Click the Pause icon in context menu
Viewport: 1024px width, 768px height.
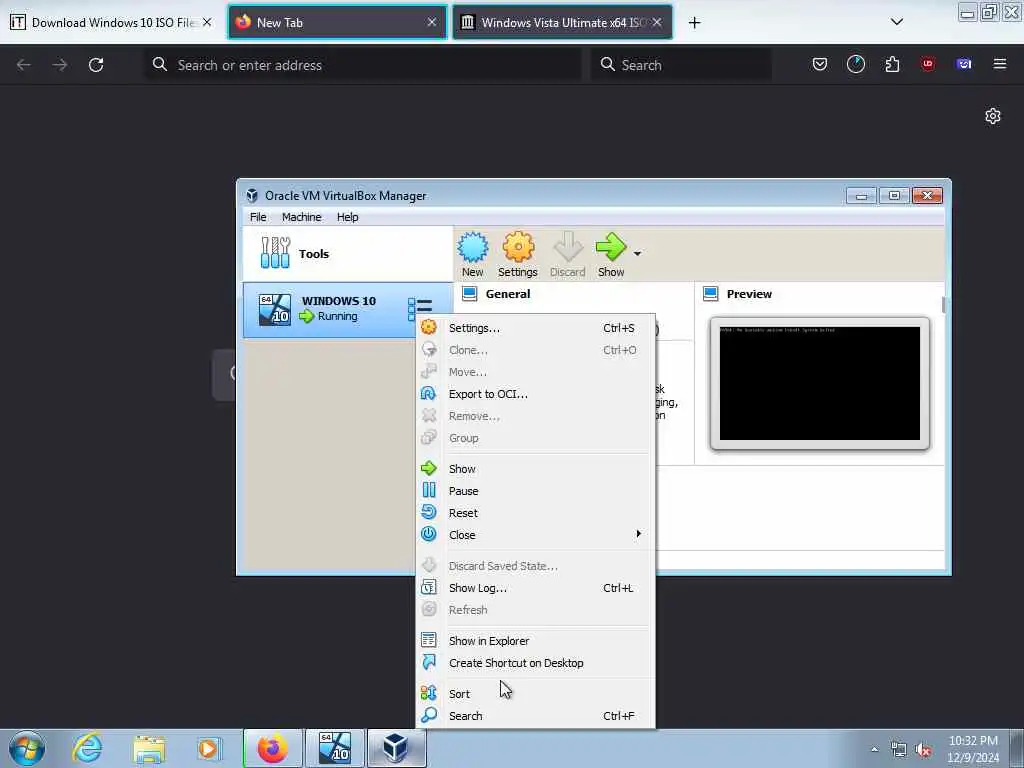tap(429, 490)
